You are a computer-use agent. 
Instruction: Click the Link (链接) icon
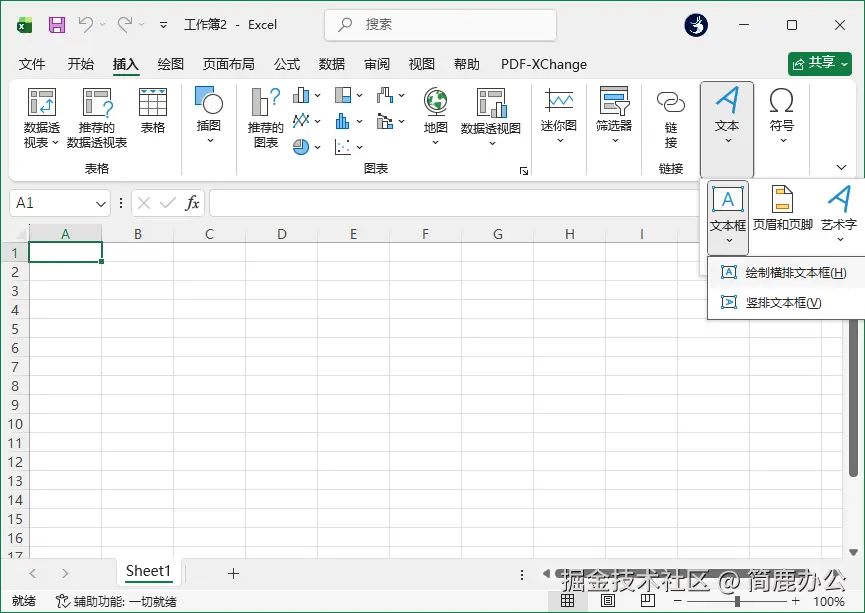pyautogui.click(x=671, y=102)
